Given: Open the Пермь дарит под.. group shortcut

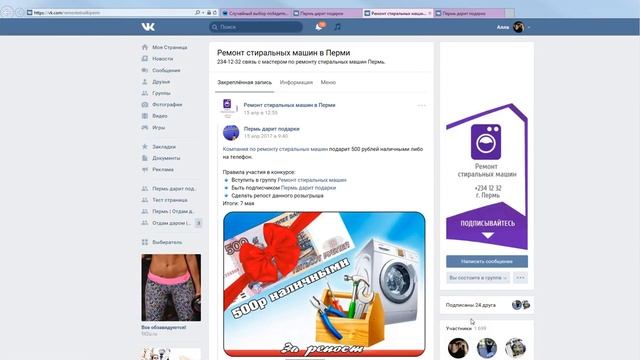Looking at the screenshot, I should (x=174, y=189).
